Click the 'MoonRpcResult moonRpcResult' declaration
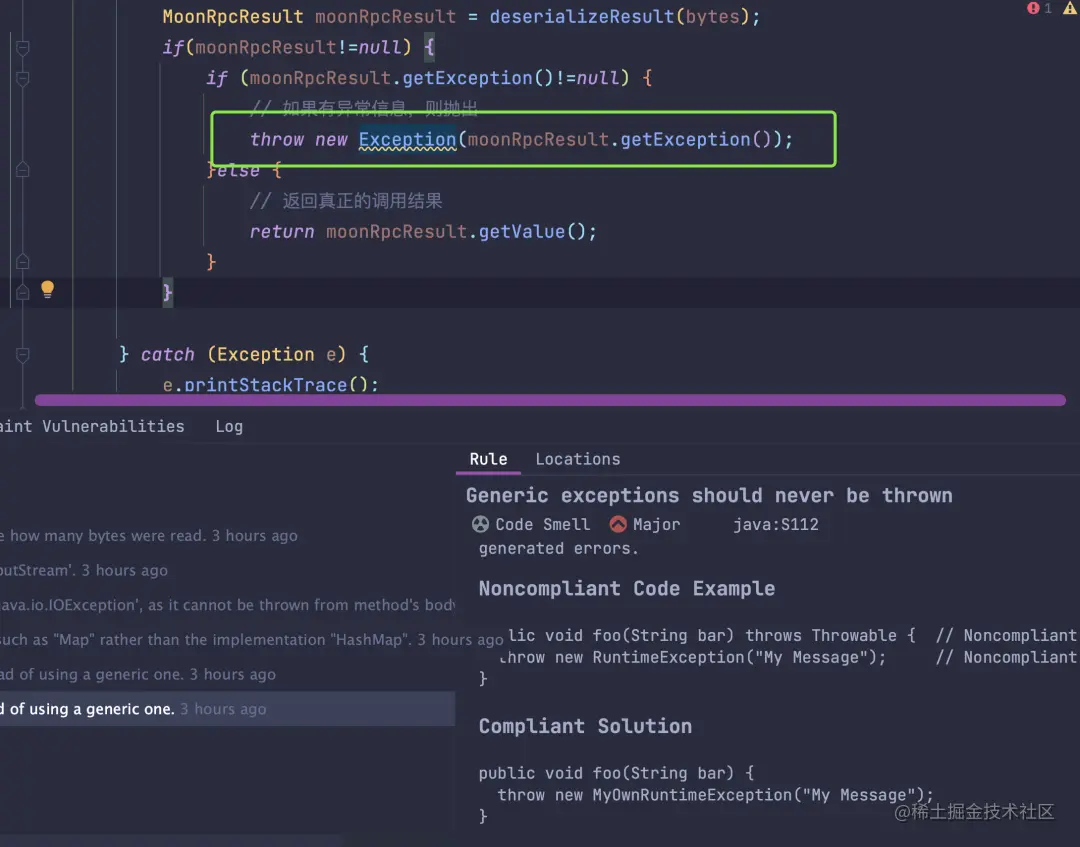Screen dimensions: 1080x847 click(x=309, y=17)
